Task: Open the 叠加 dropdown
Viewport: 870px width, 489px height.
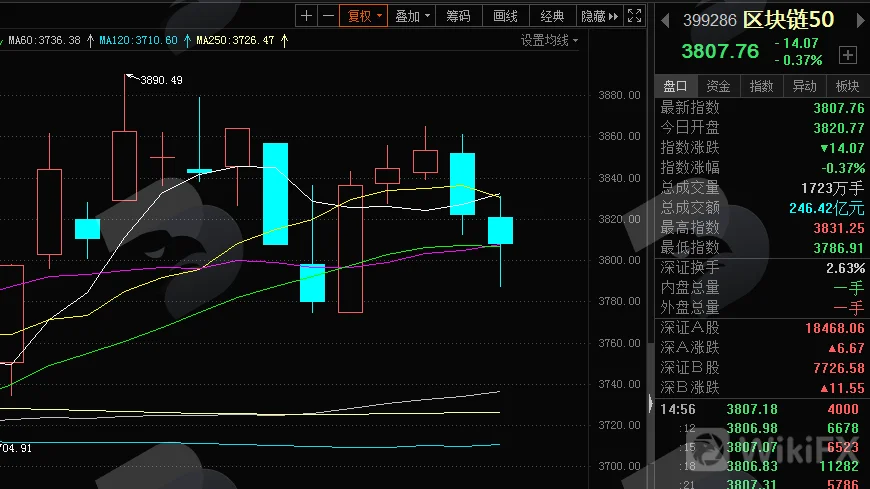Action: [x=412, y=16]
